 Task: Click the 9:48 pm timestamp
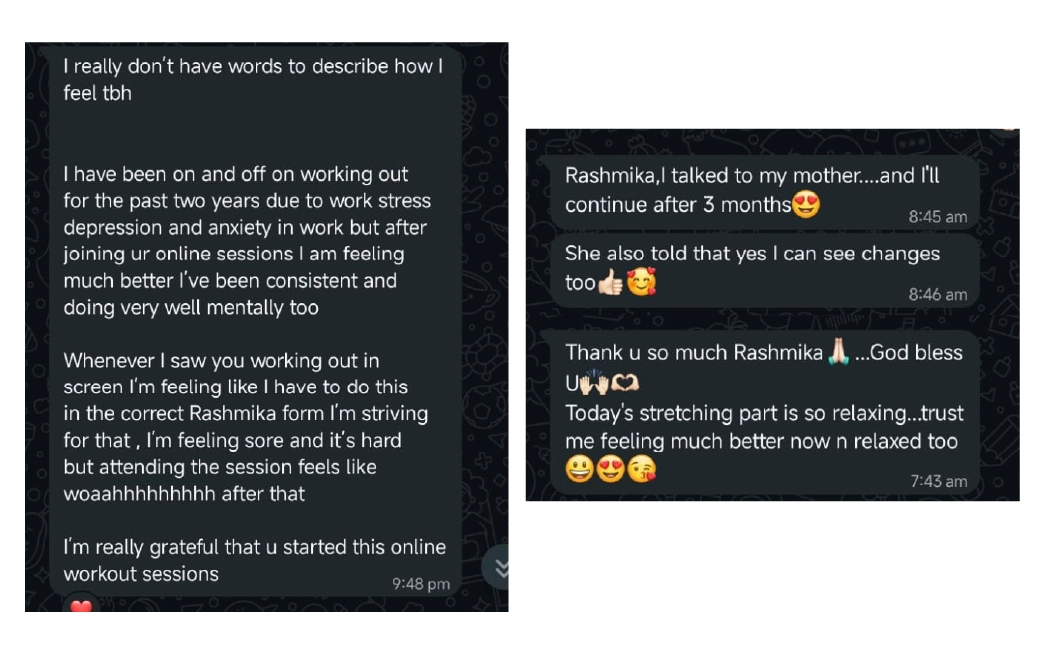click(x=421, y=584)
